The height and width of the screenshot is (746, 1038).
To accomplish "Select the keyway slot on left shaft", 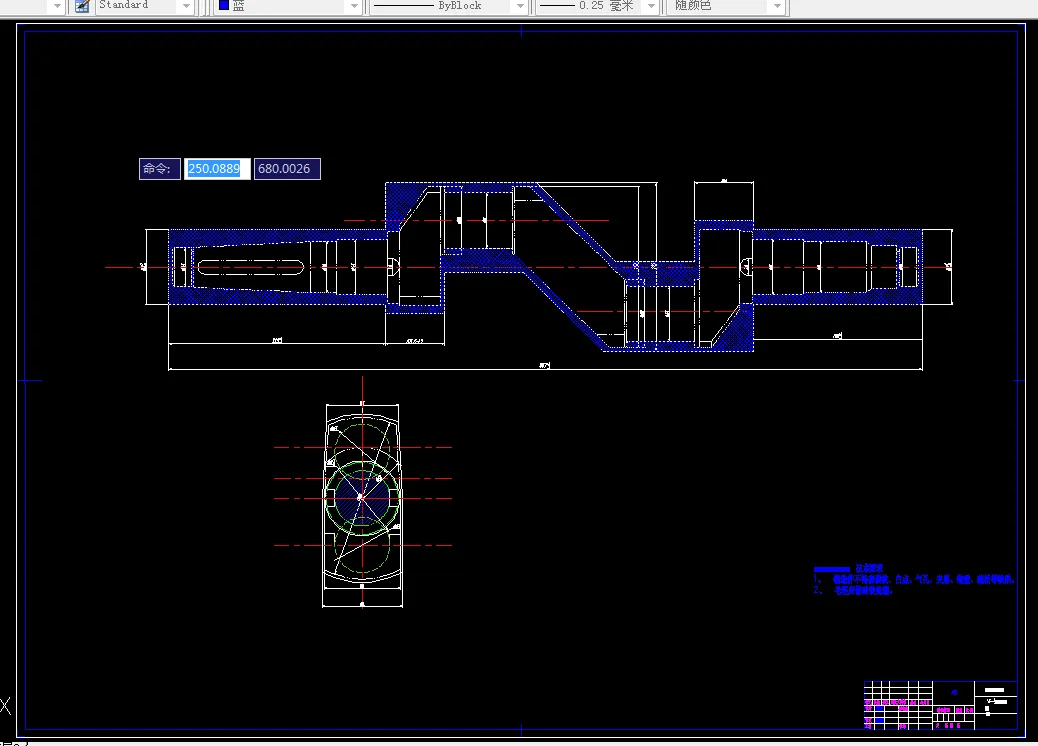I will point(250,267).
